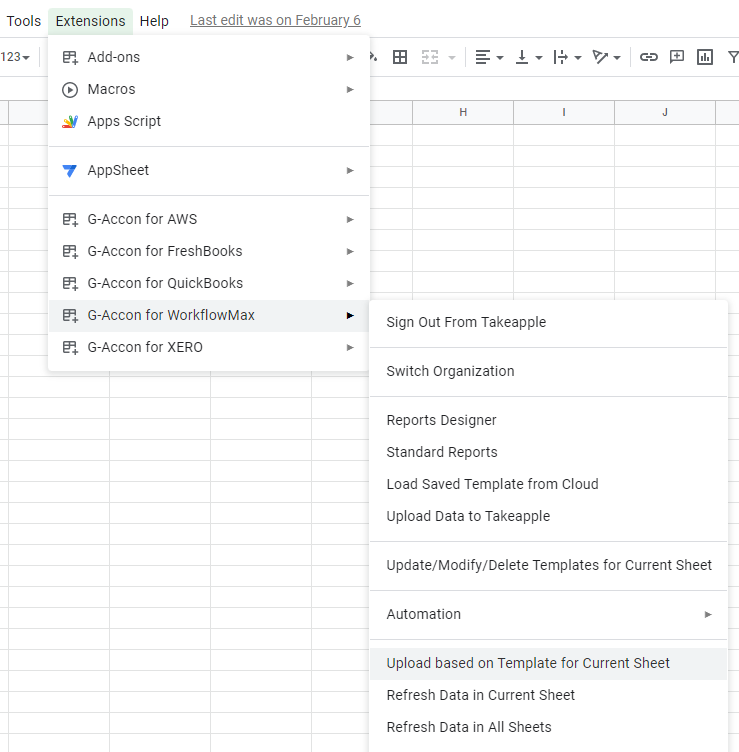Screen dimensions: 739x752
Task: Choose Refresh Data in All Sheets
Action: (x=549, y=728)
